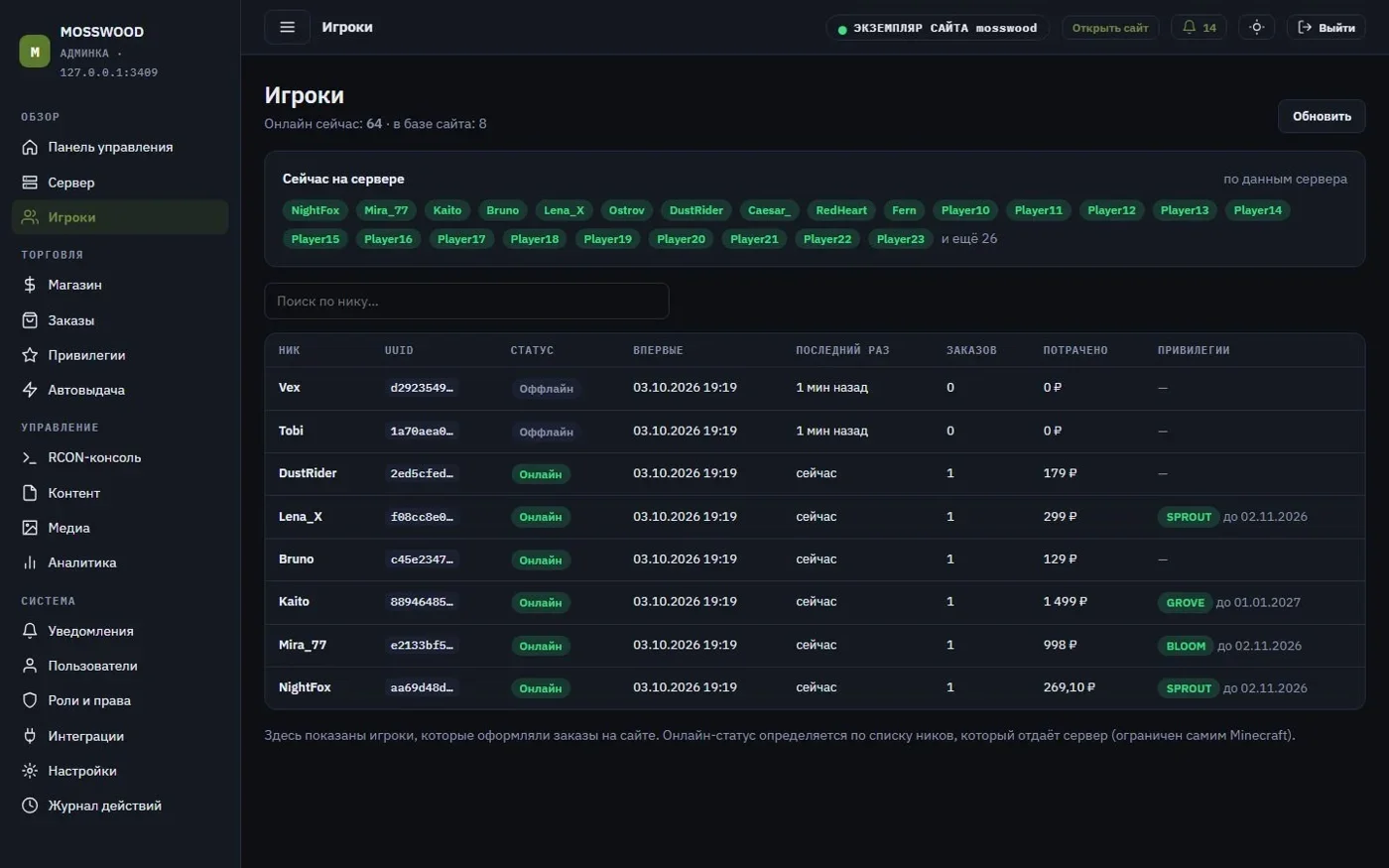Screen dimensions: 1389x868
Task: Go to Журнал действий menu item
Action: pyautogui.click(x=120, y=806)
